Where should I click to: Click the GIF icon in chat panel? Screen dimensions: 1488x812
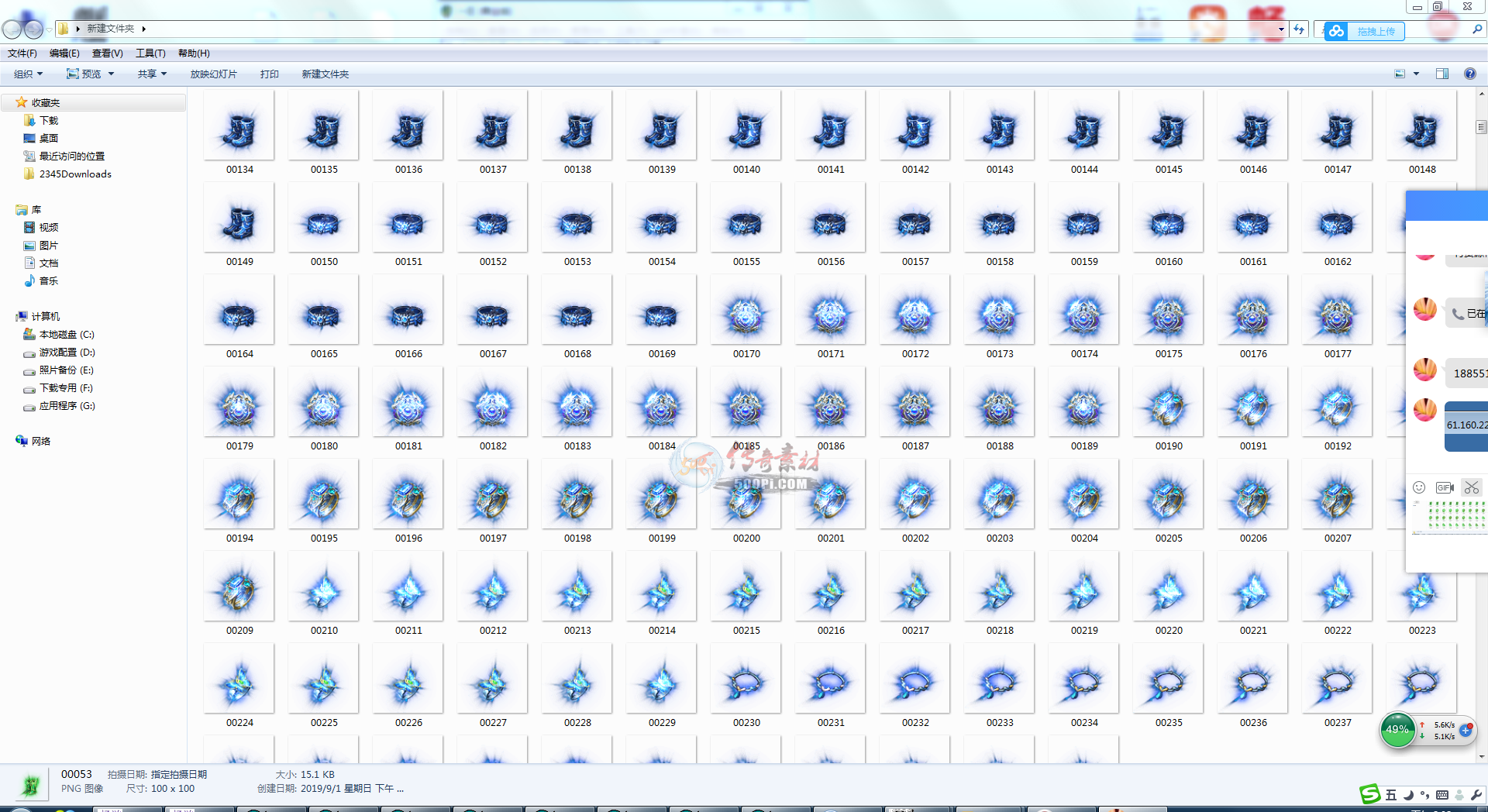1445,487
